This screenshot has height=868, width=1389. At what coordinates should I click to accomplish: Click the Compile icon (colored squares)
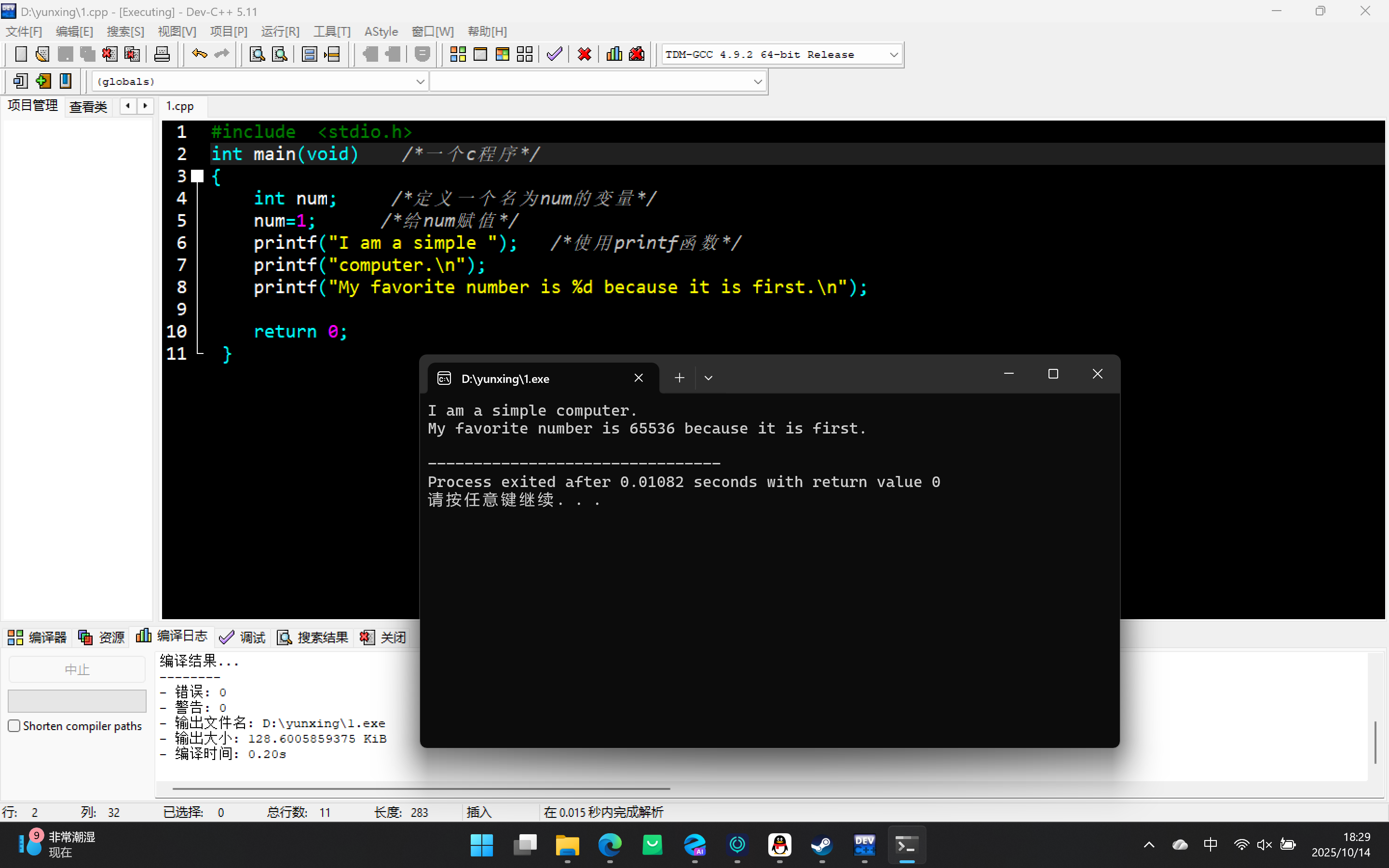[x=457, y=54]
